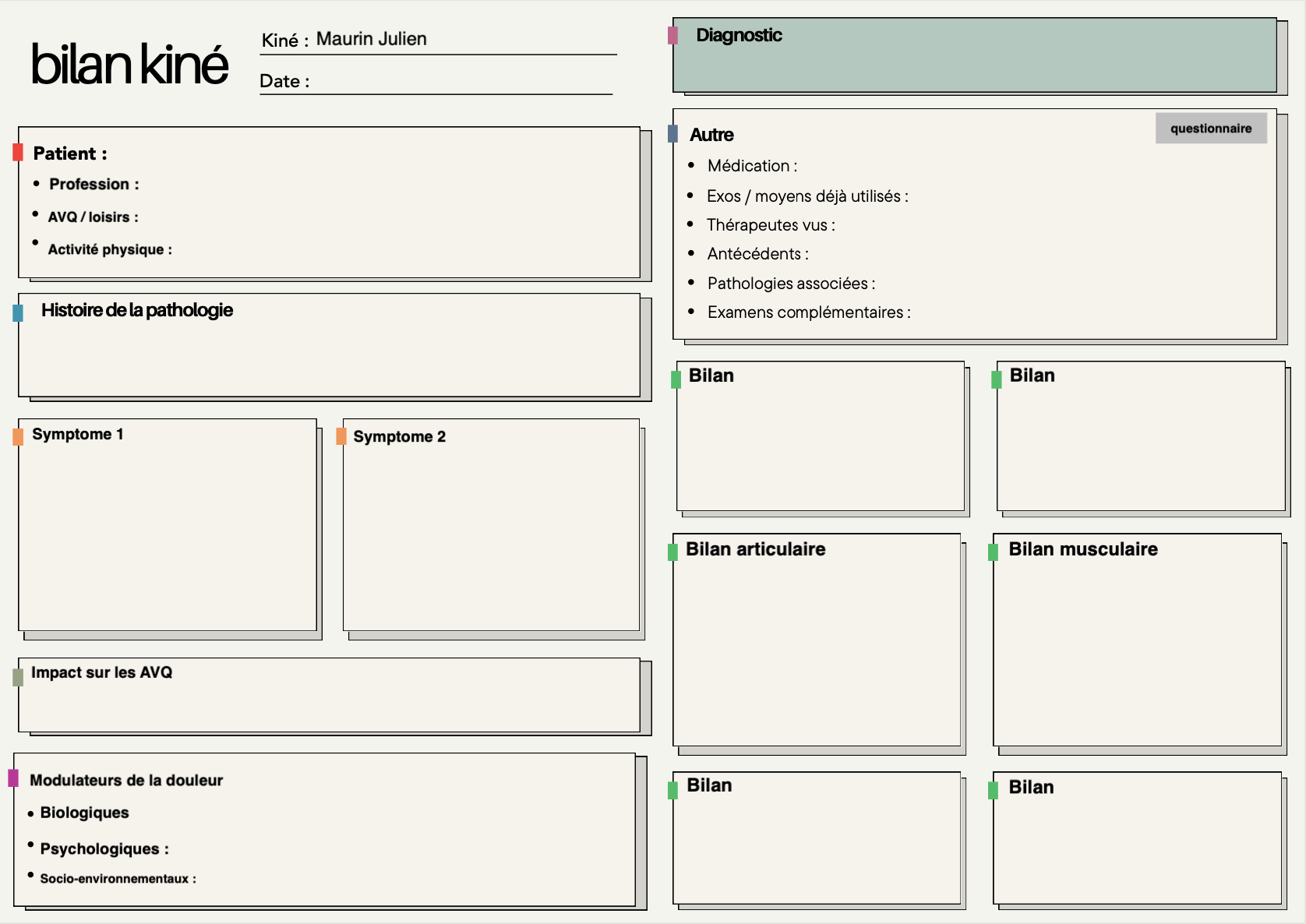Image resolution: width=1306 pixels, height=924 pixels.
Task: Click the orange marker beside Symptome 1
Action: 18,436
